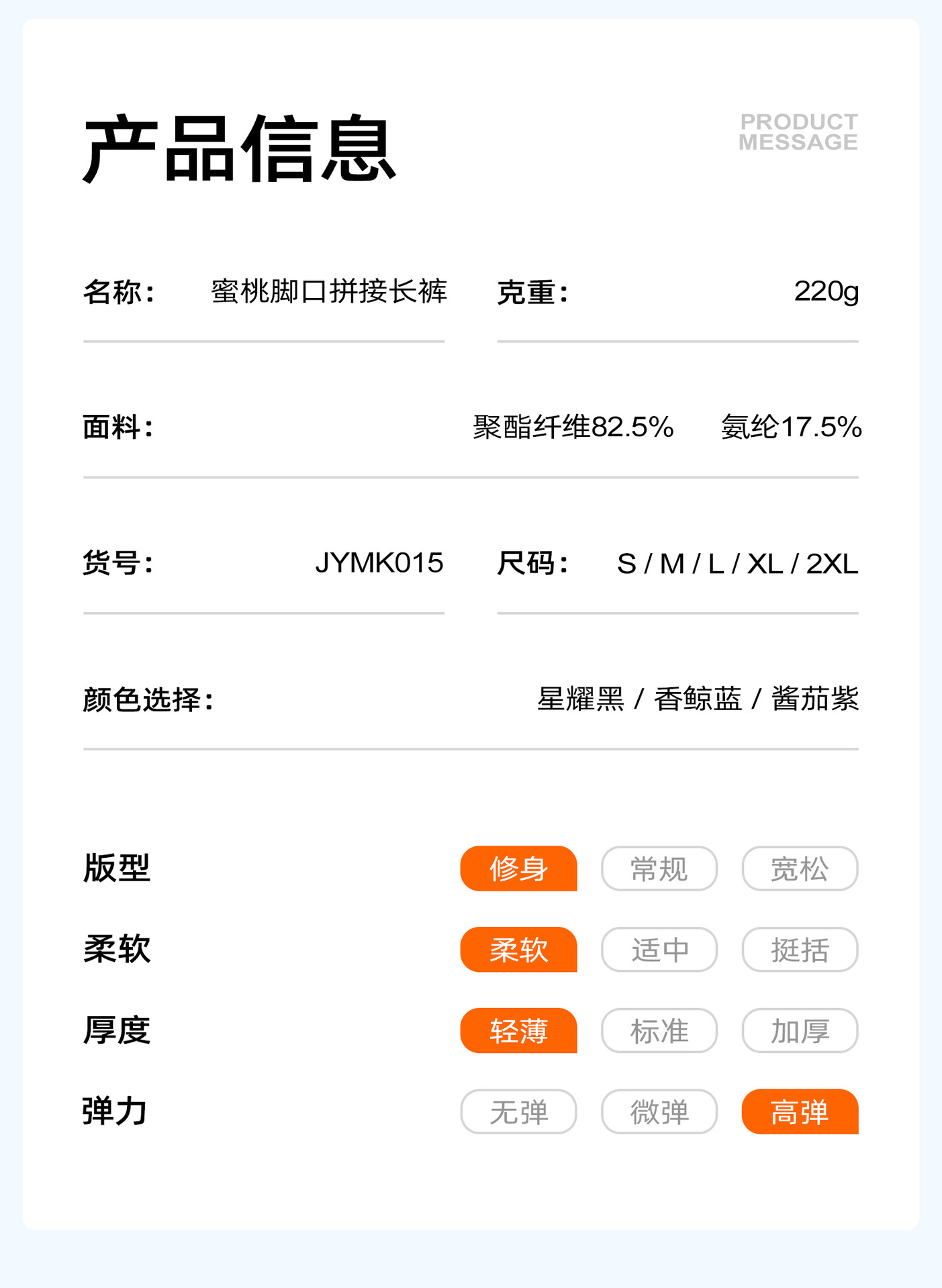Select the 修身 fit option
Screen dimensions: 942x1288
click(x=518, y=869)
